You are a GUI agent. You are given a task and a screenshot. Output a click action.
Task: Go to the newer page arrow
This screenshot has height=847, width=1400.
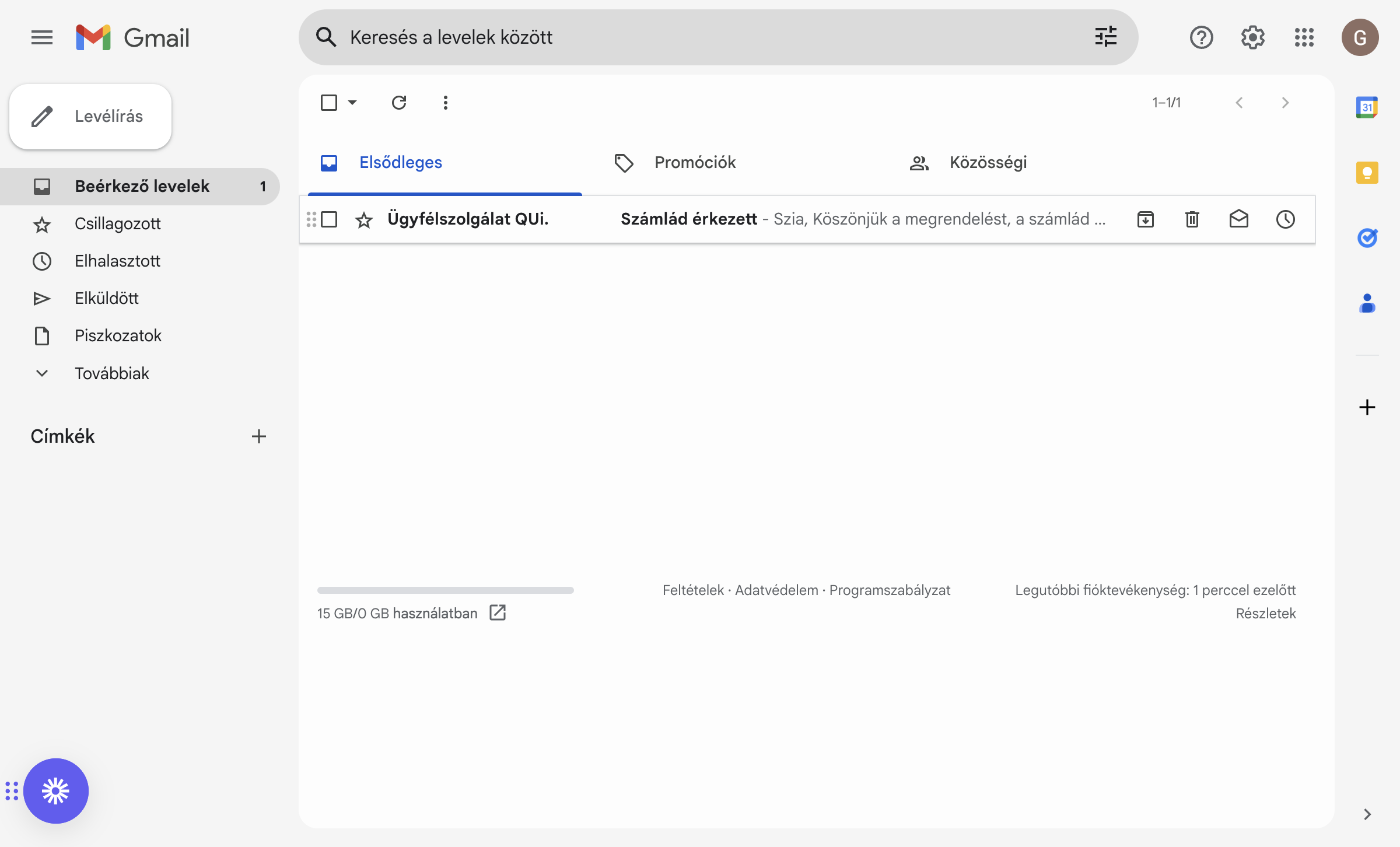1239,103
